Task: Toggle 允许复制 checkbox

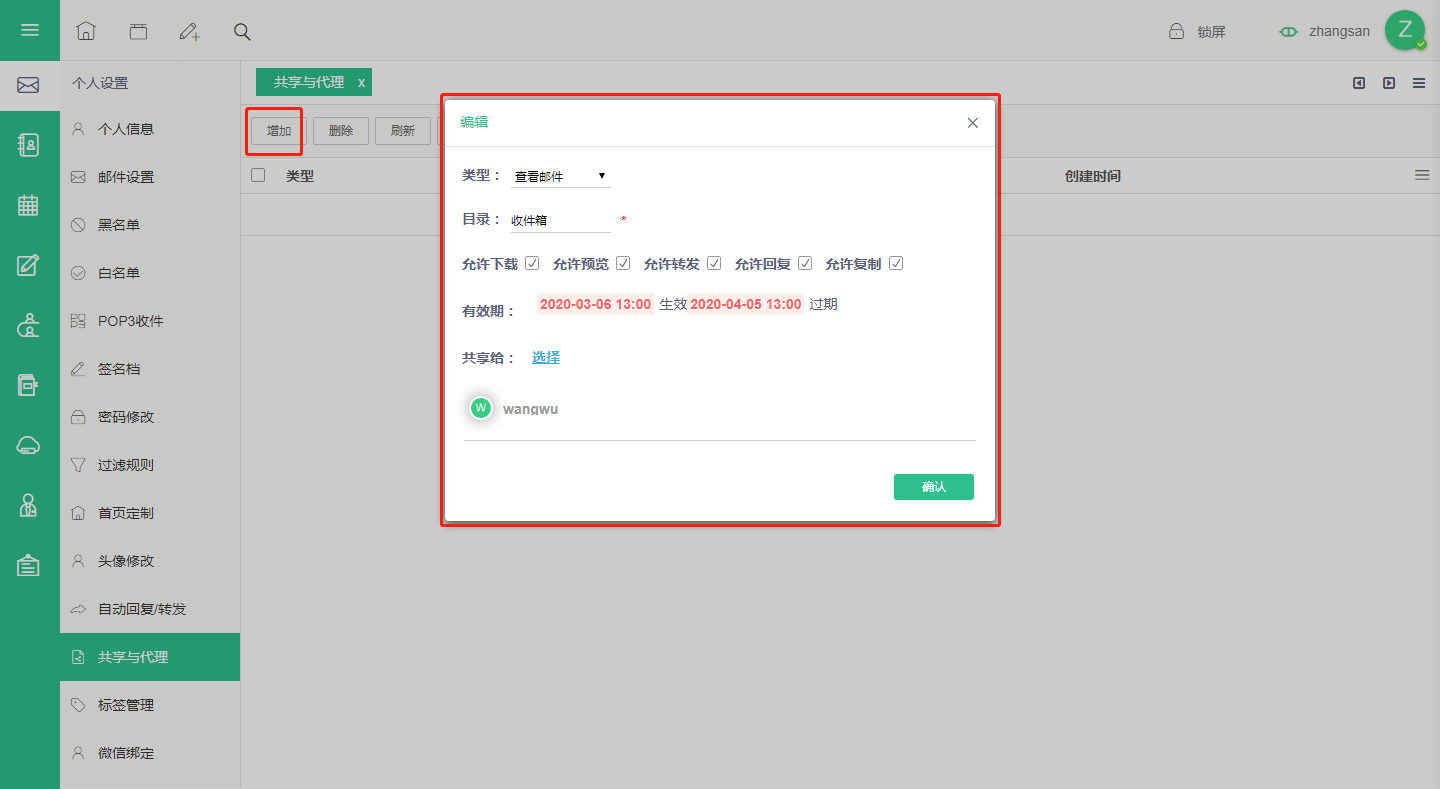Action: (x=896, y=263)
